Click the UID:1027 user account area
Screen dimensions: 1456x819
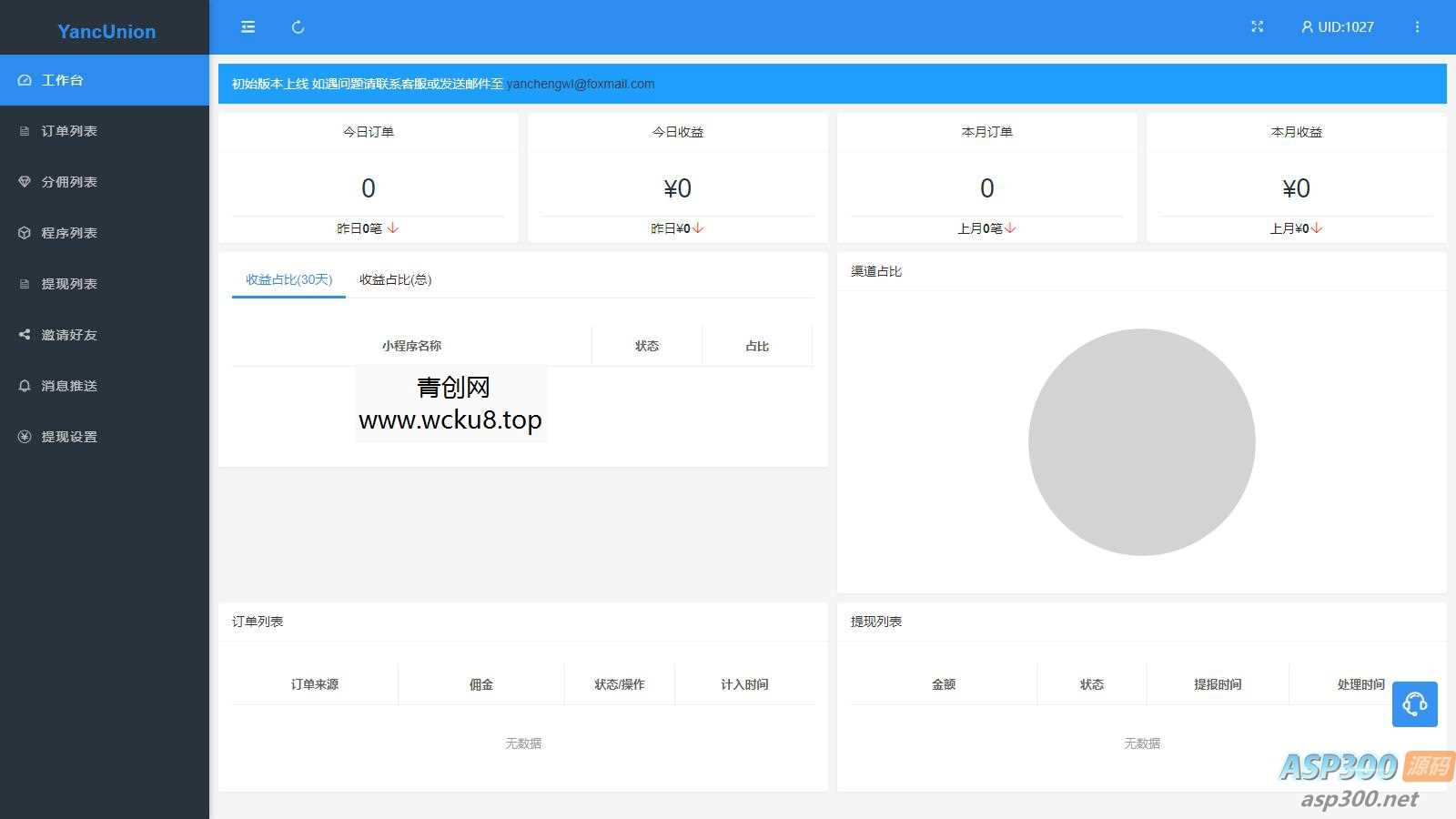tap(1336, 26)
